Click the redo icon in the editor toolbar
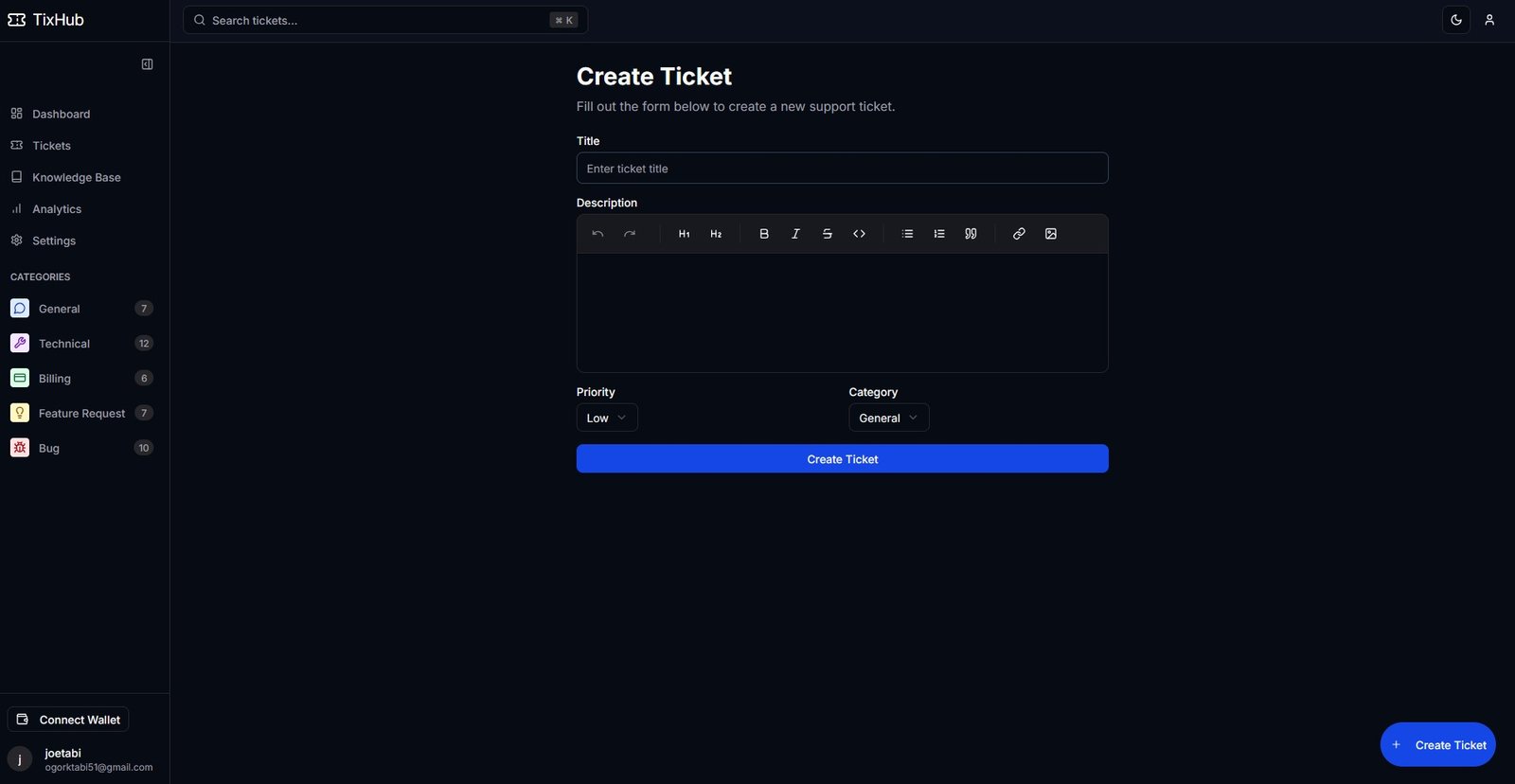Viewport: 1515px width, 784px height. pos(630,234)
